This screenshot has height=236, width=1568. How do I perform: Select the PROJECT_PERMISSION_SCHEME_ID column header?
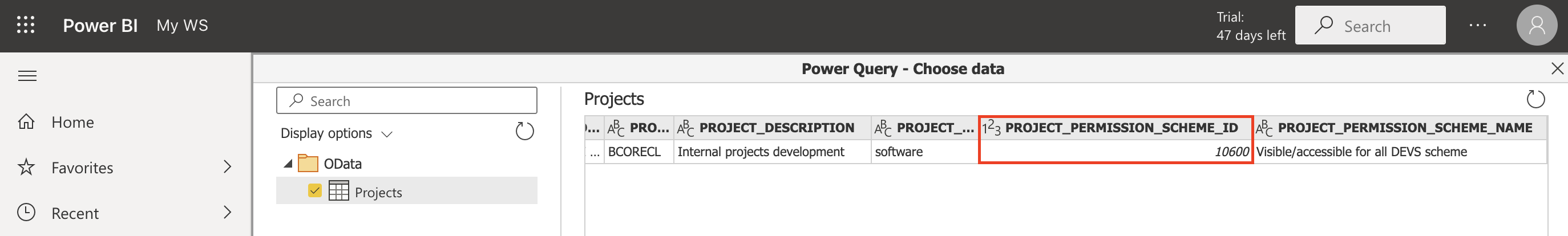[x=1121, y=128]
